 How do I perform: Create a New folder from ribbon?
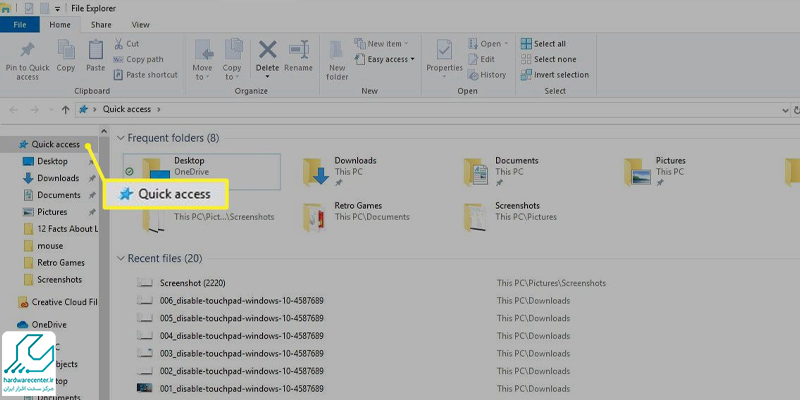[x=337, y=60]
